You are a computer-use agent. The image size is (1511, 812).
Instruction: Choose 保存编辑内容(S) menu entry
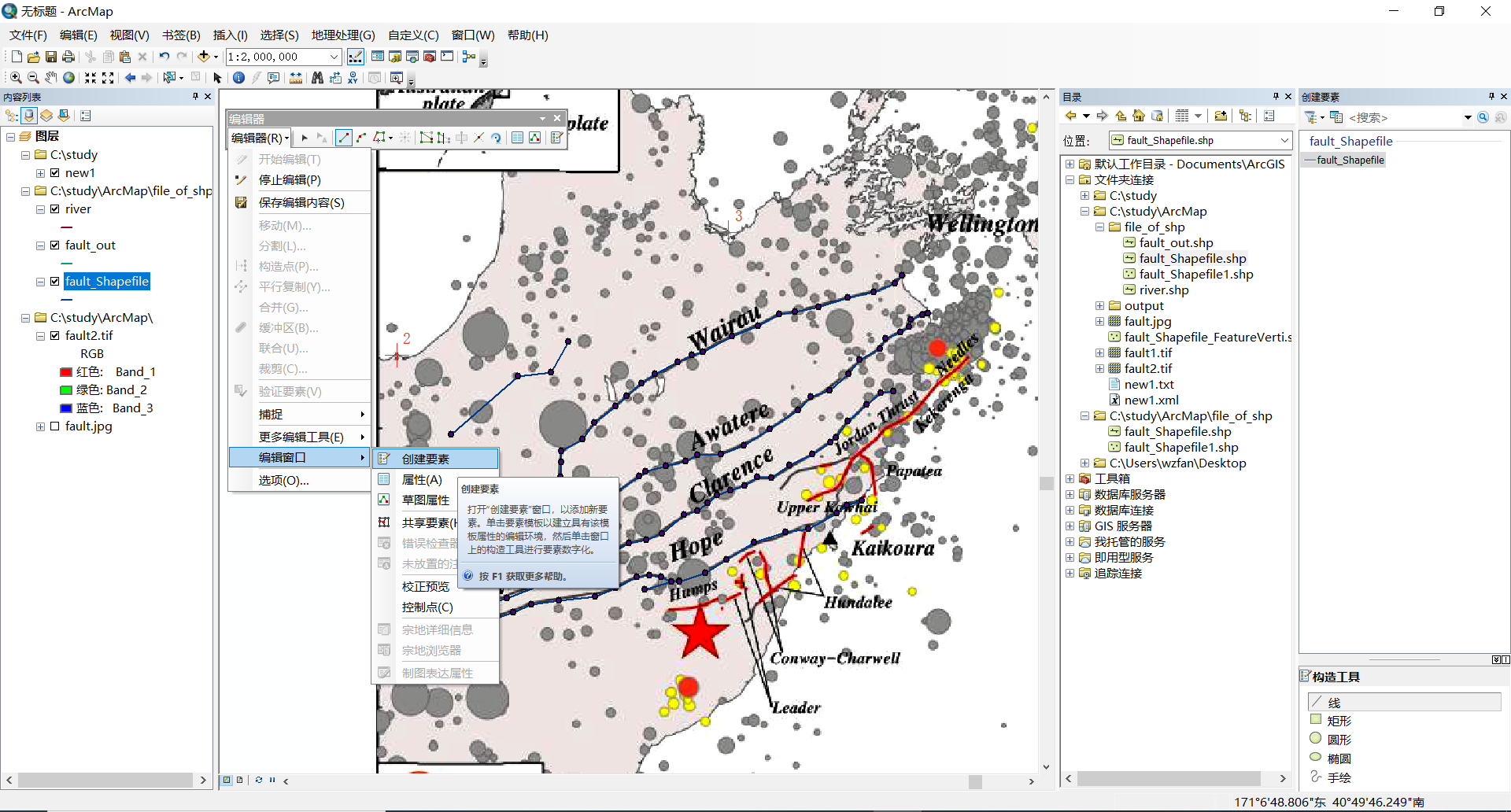coord(300,203)
